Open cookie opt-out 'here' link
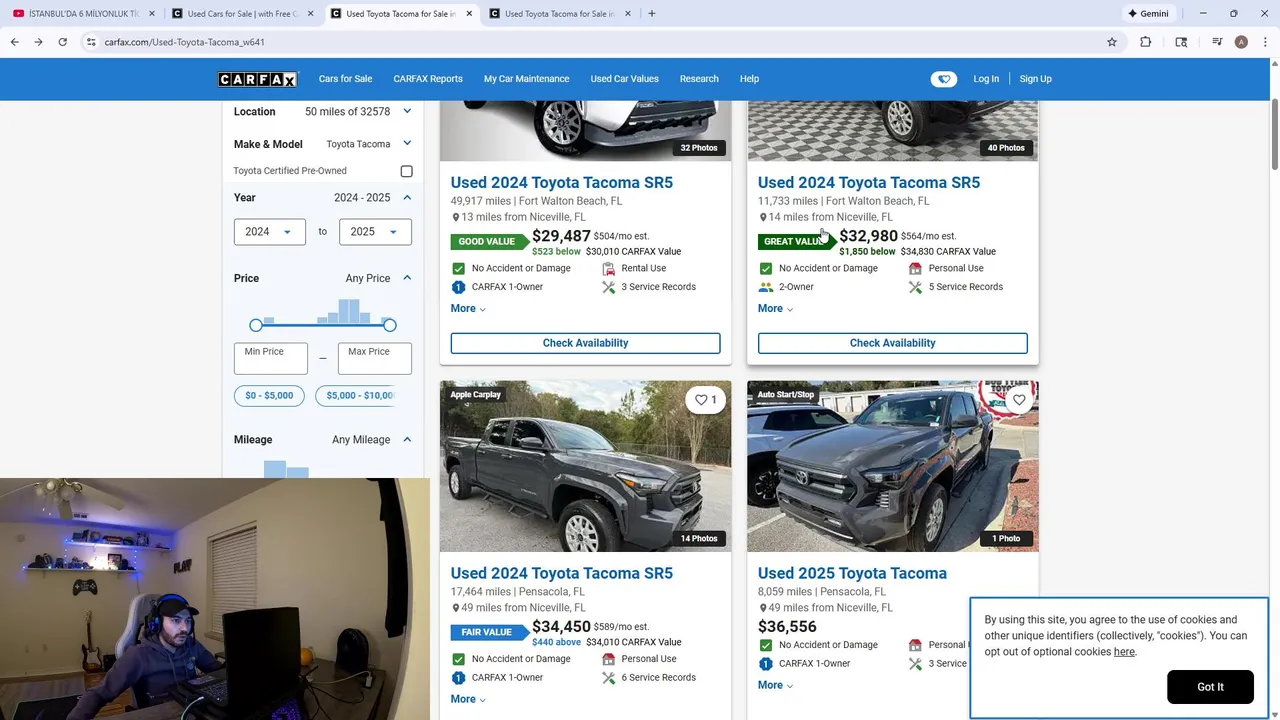This screenshot has height=720, width=1280. (x=1124, y=652)
